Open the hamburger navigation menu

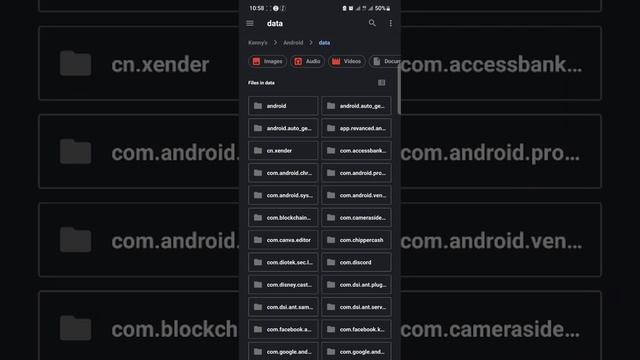click(250, 23)
